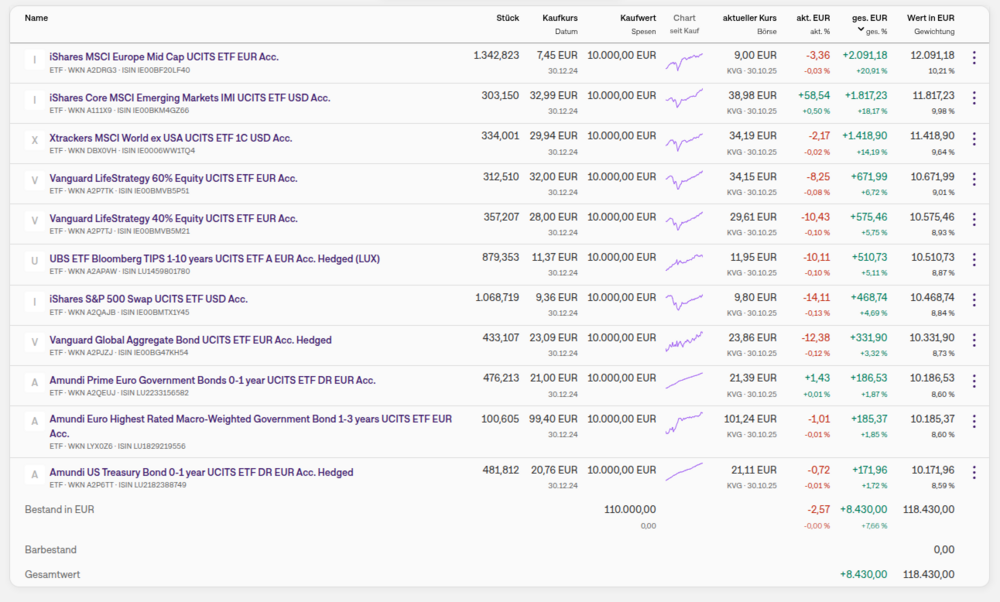Open the Amundi Euro Highest Rated Macro-Weighted Bond link
The width and height of the screenshot is (1000, 602).
pos(250,418)
